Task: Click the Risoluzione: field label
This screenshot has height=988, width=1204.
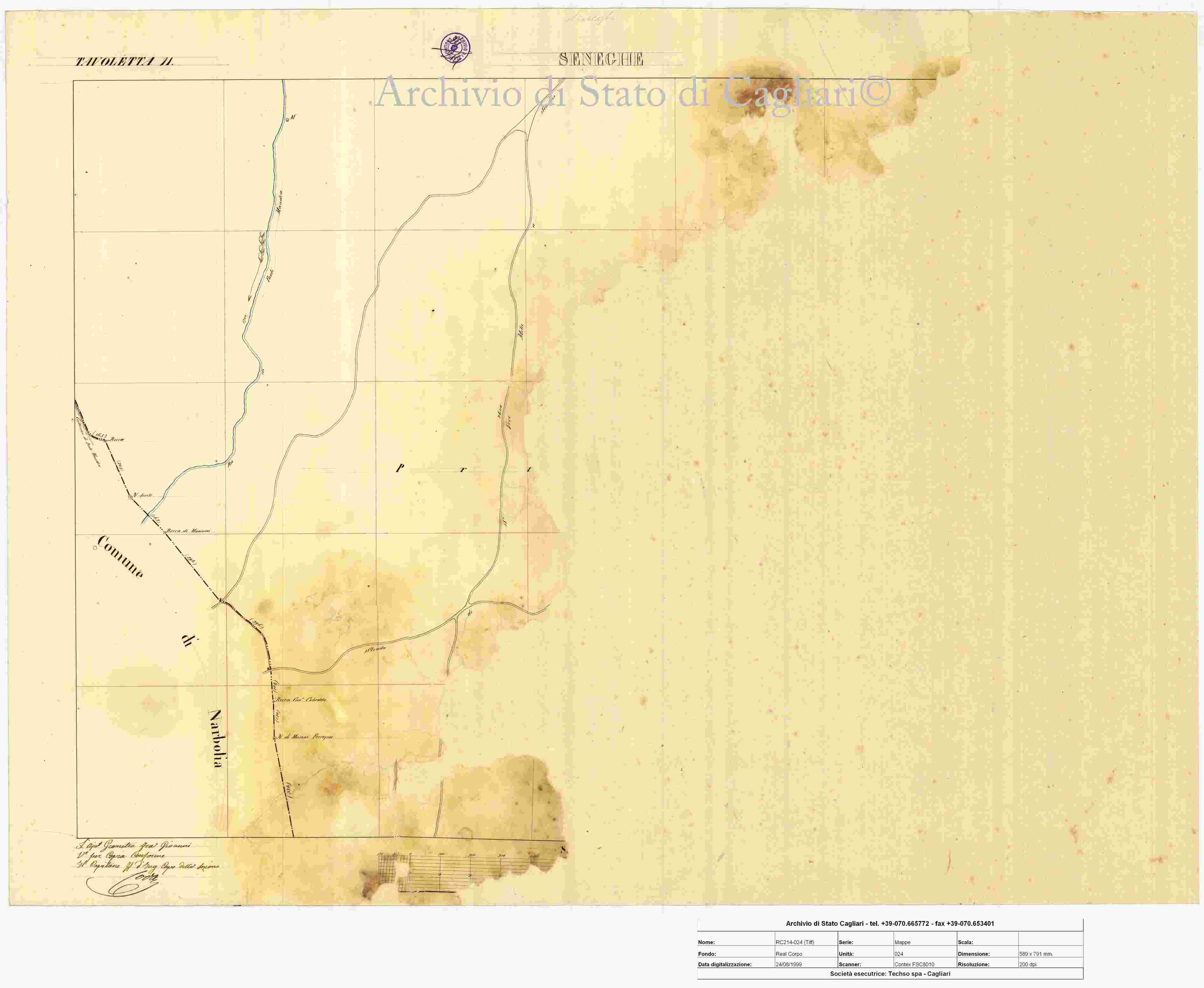Action: click(x=974, y=965)
